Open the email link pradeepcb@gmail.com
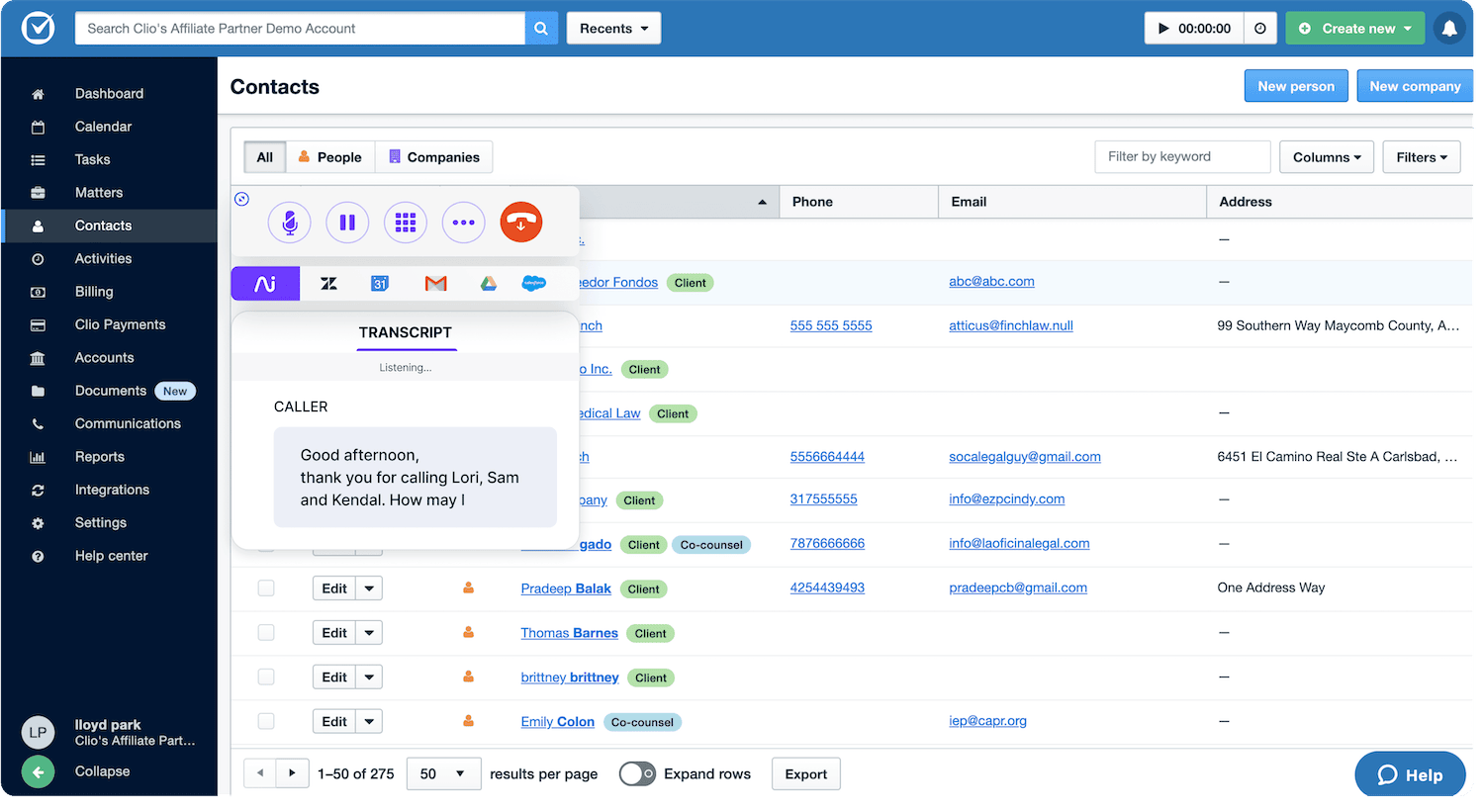Viewport: 1484px width, 812px height. point(1018,587)
